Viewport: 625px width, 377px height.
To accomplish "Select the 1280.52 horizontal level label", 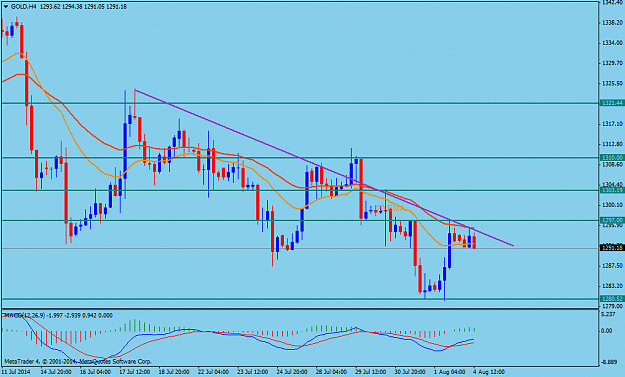I will click(612, 299).
